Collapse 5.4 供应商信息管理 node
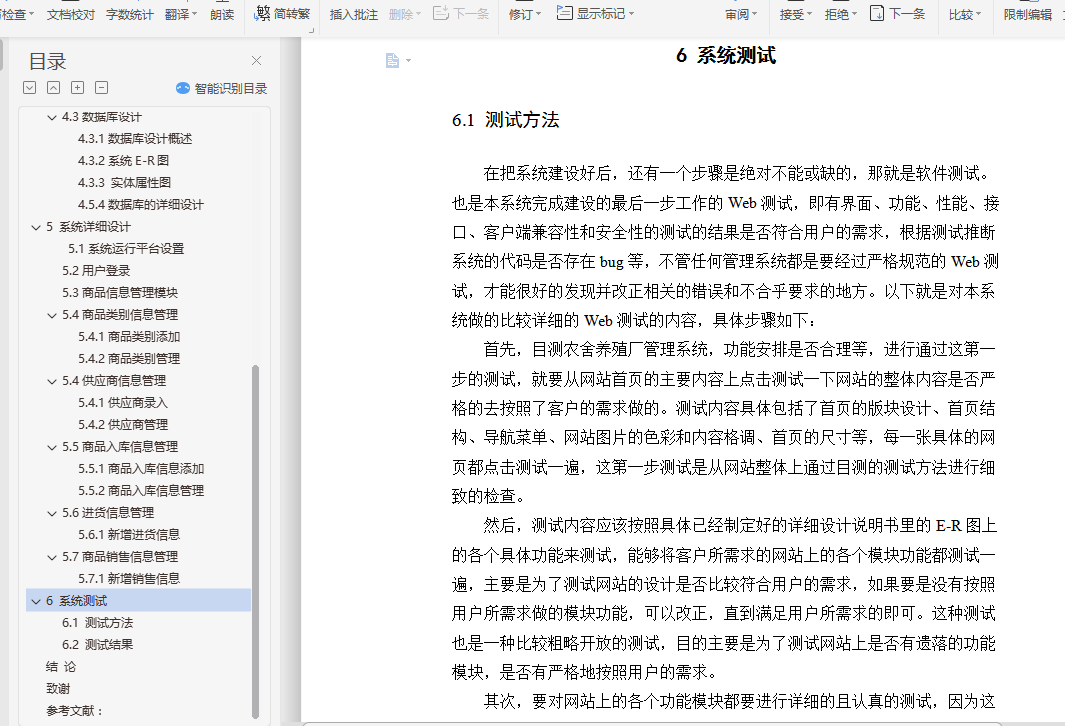The height and width of the screenshot is (726, 1065). (x=52, y=382)
